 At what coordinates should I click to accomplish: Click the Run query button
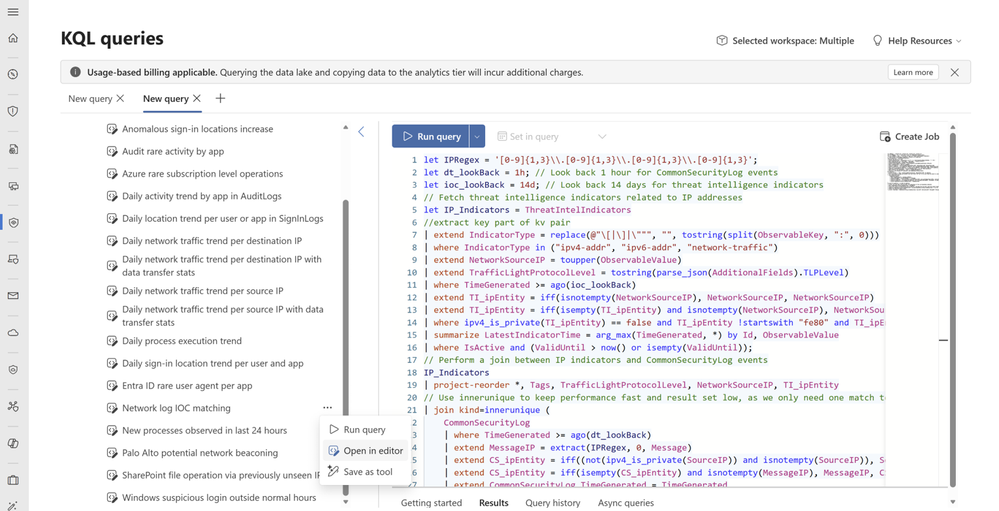[431, 136]
